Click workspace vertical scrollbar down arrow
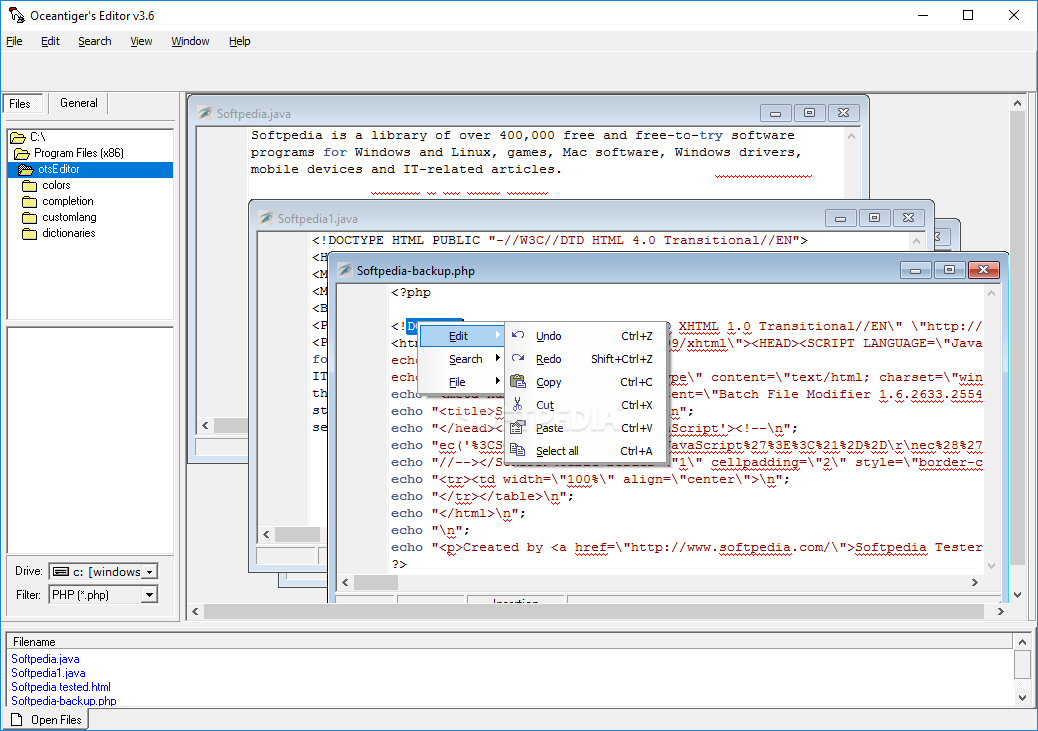The width and height of the screenshot is (1038, 731). [1017, 595]
